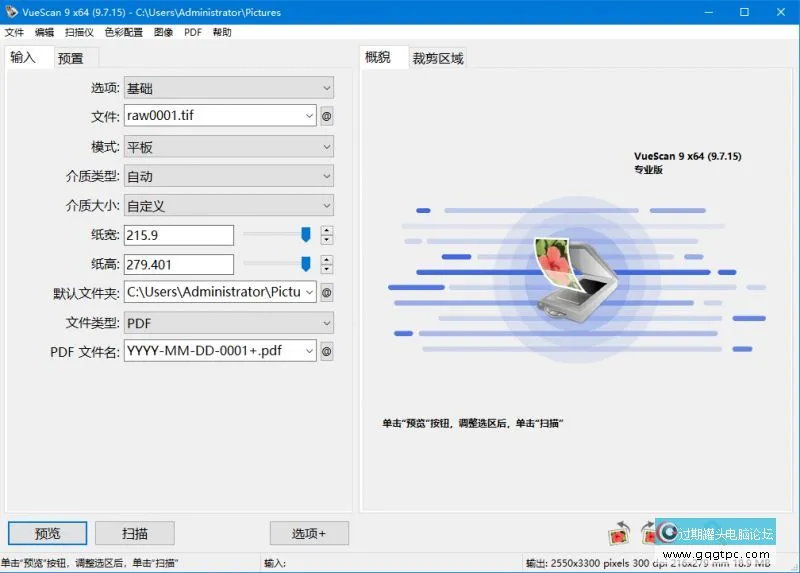Click the @ button beside the default folder field
The image size is (800, 573).
click(327, 292)
